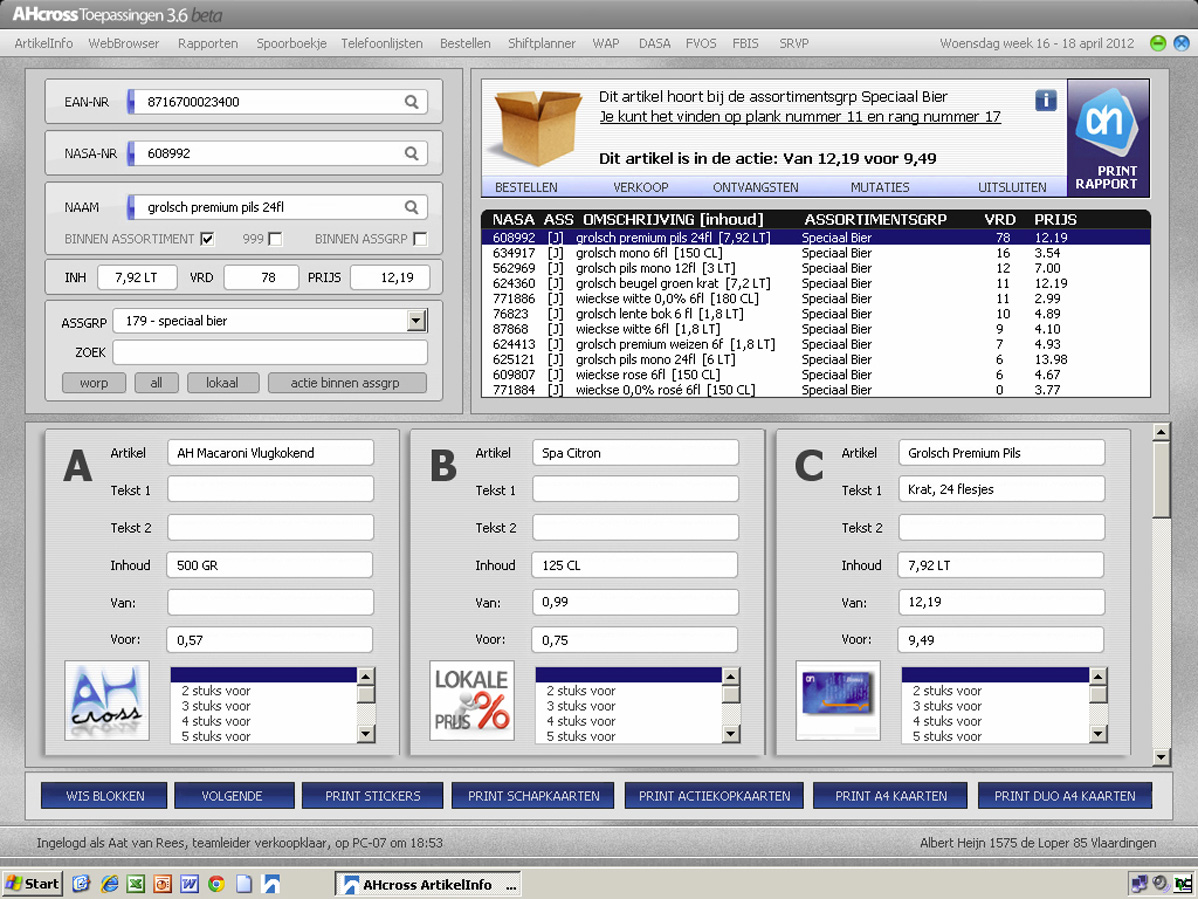Image resolution: width=1198 pixels, height=899 pixels.
Task: Launch PowerPoint from quick launch
Action: [x=163, y=884]
